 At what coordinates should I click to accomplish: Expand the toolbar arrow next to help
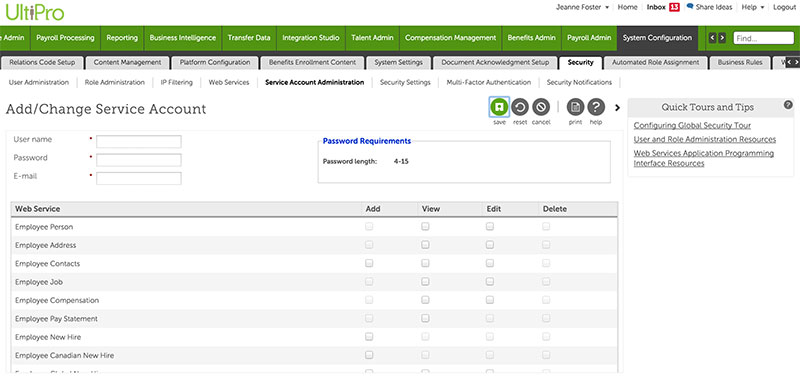point(617,108)
